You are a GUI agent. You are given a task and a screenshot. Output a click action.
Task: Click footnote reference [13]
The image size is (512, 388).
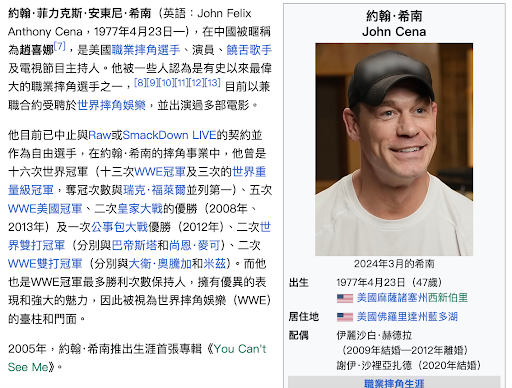212,82
